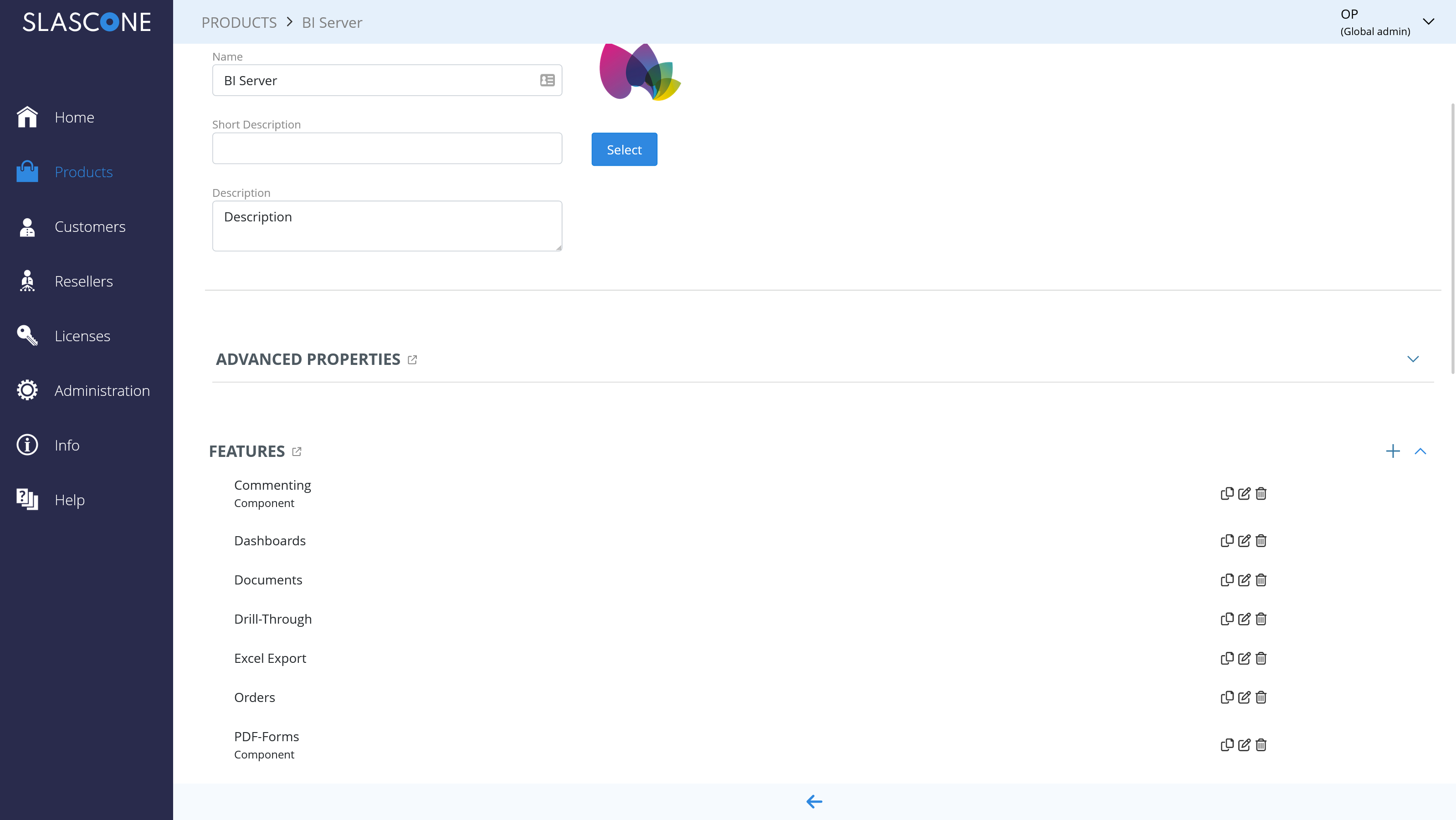This screenshot has width=1456, height=820.
Task: Open the SLASCONE home icon
Action: tap(26, 117)
